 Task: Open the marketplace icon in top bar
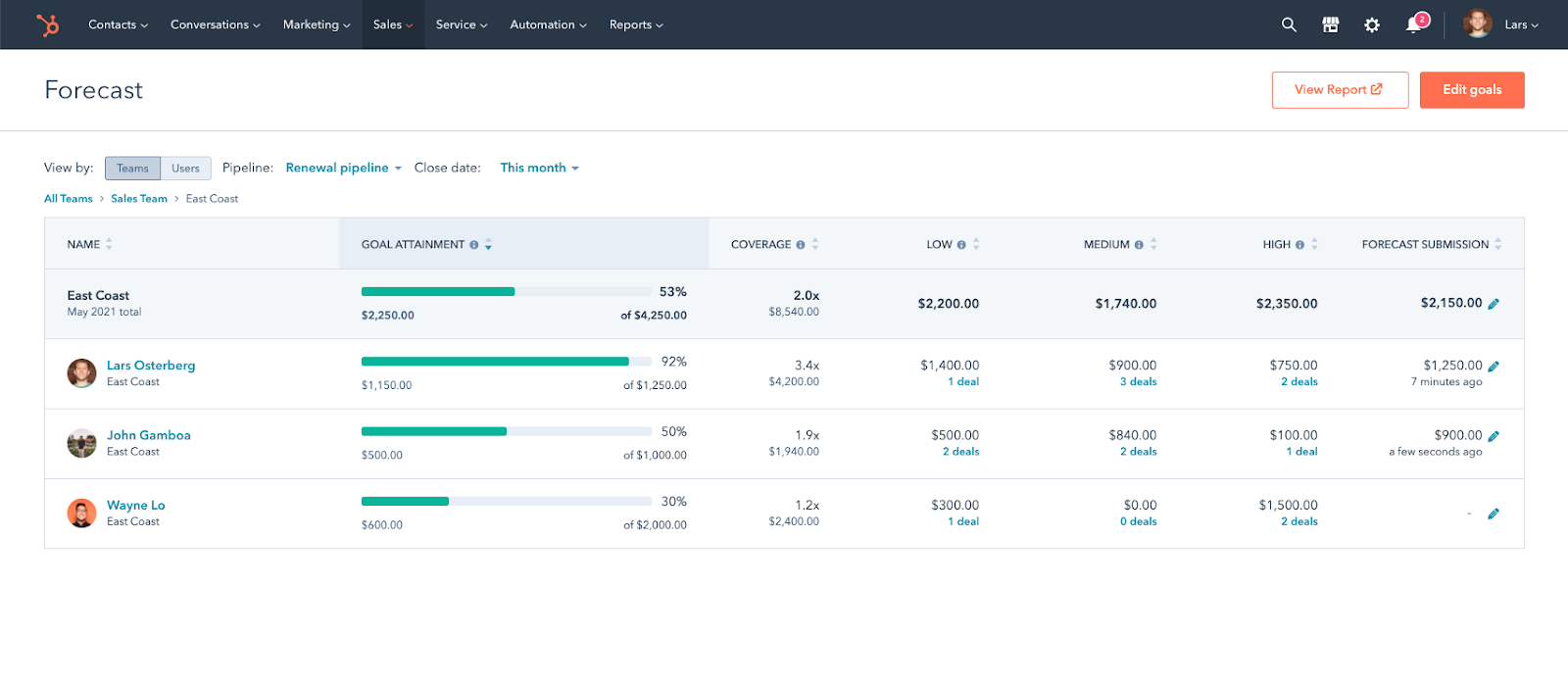(1330, 25)
